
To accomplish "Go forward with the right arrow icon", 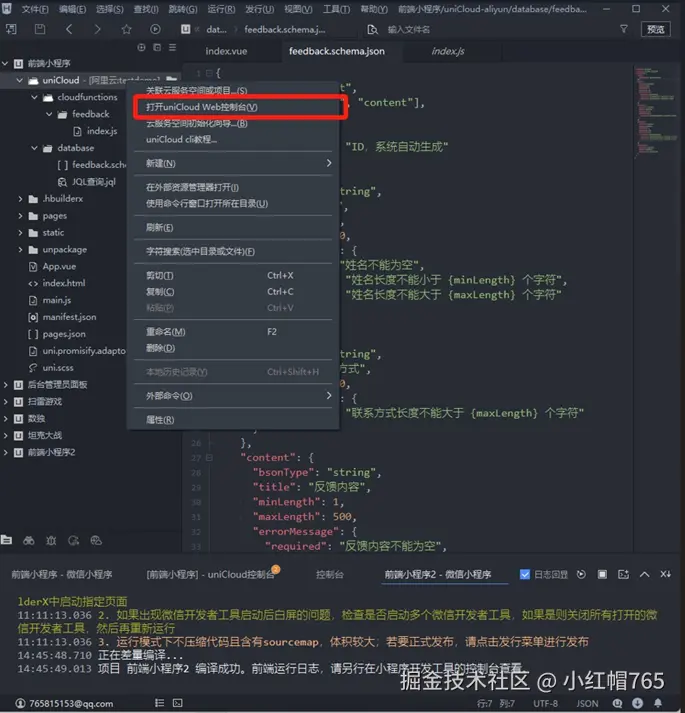I will 97,29.
